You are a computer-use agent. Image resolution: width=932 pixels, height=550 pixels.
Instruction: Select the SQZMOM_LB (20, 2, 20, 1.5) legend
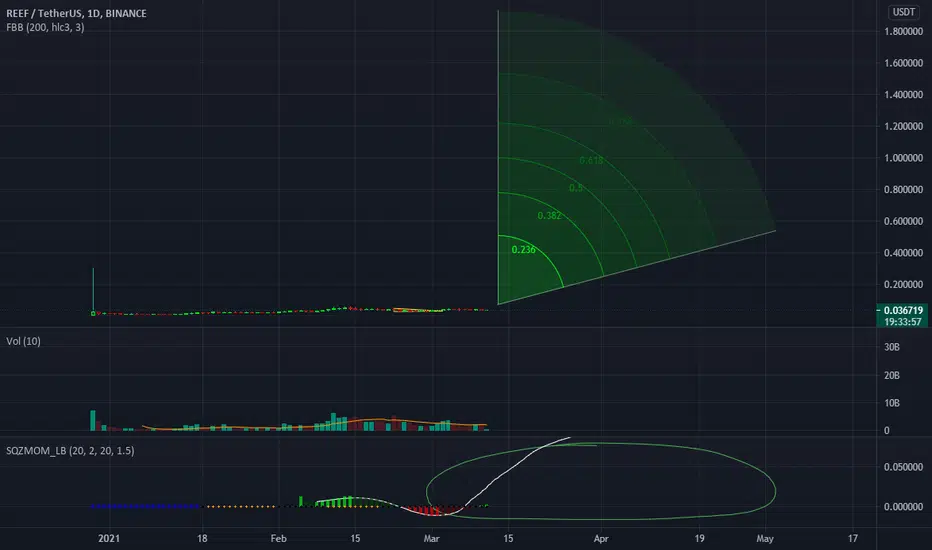pyautogui.click(x=70, y=451)
